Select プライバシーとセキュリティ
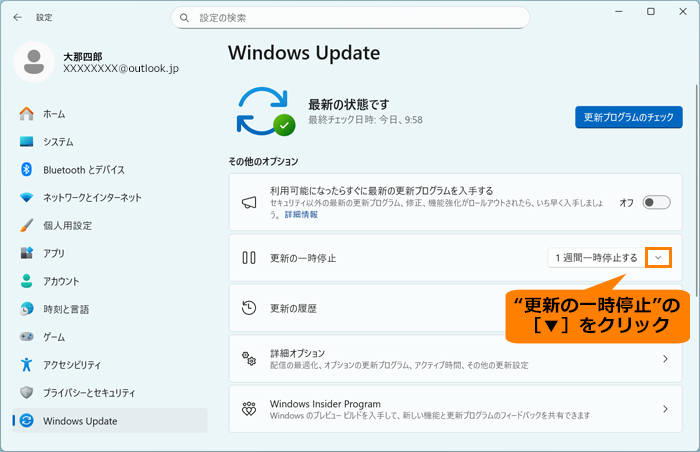Image resolution: width=700 pixels, height=452 pixels. pyautogui.click(x=110, y=393)
